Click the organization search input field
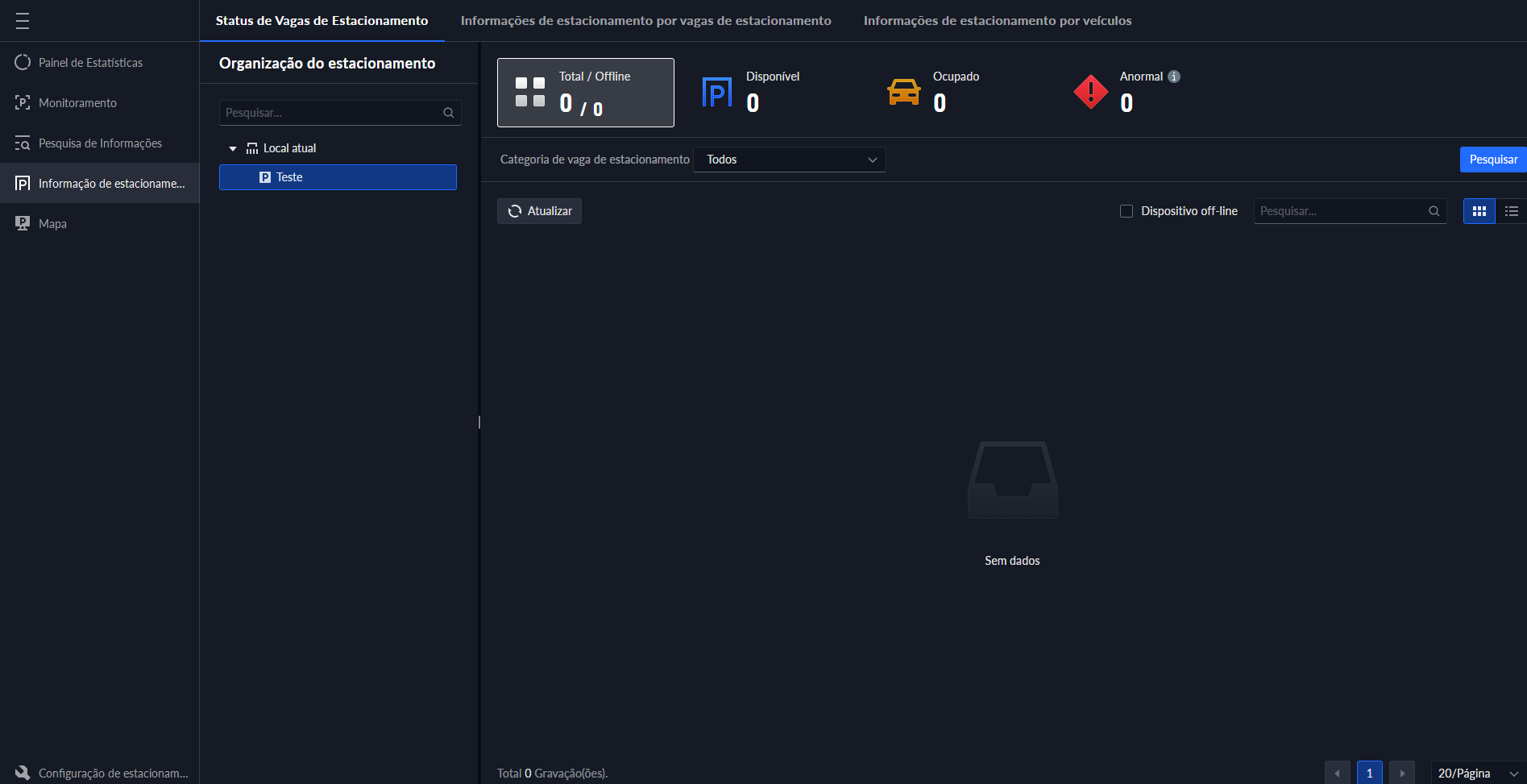Image resolution: width=1527 pixels, height=784 pixels. click(x=330, y=113)
